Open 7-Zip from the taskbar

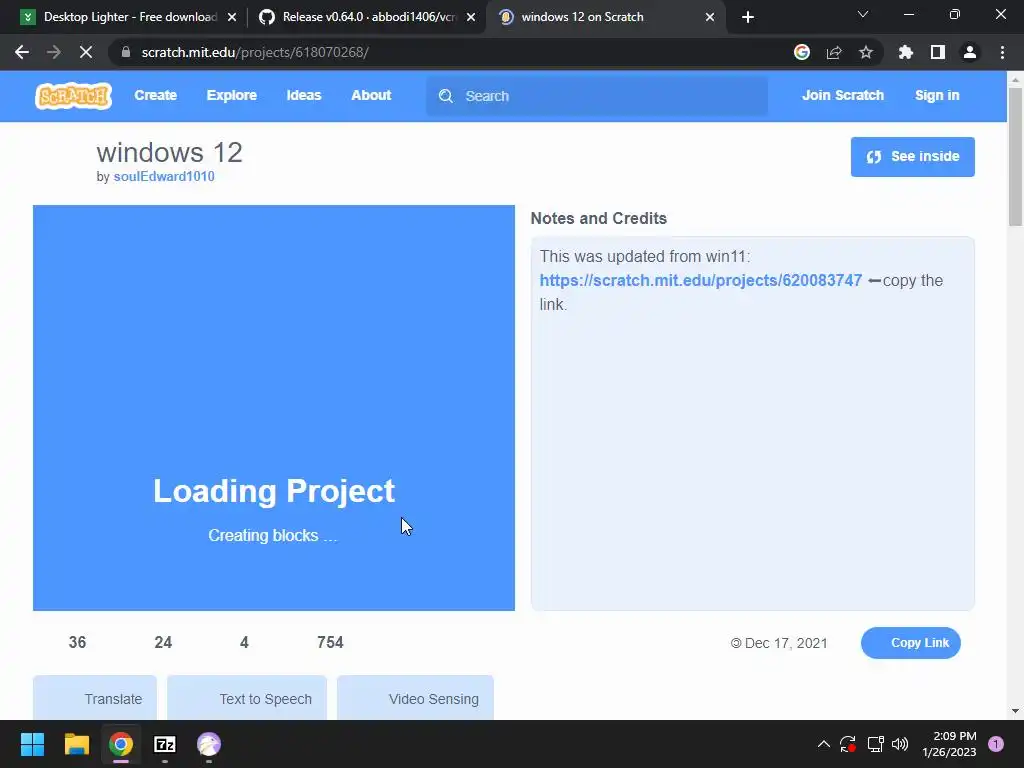[165, 744]
